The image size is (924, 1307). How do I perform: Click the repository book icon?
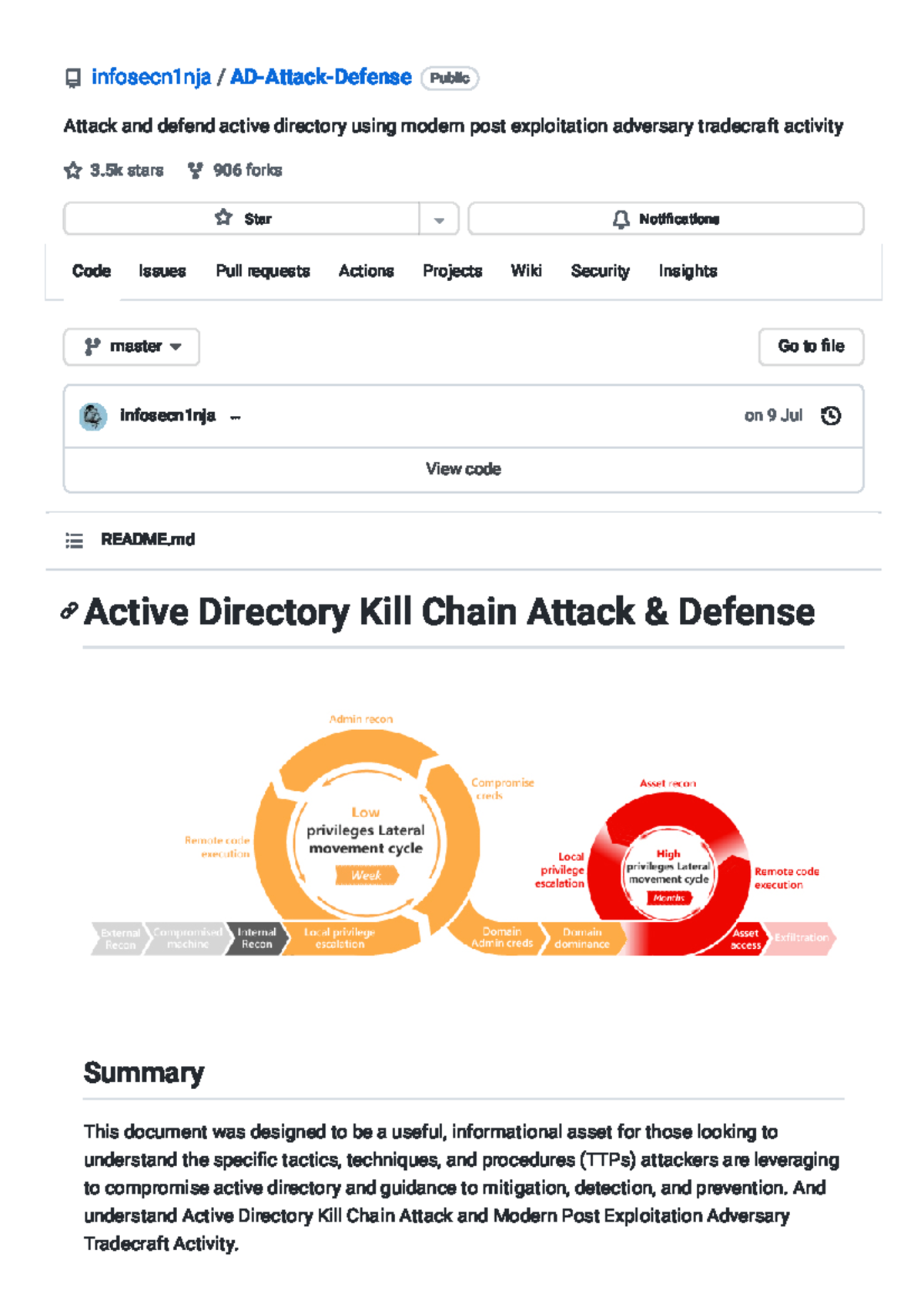click(72, 78)
